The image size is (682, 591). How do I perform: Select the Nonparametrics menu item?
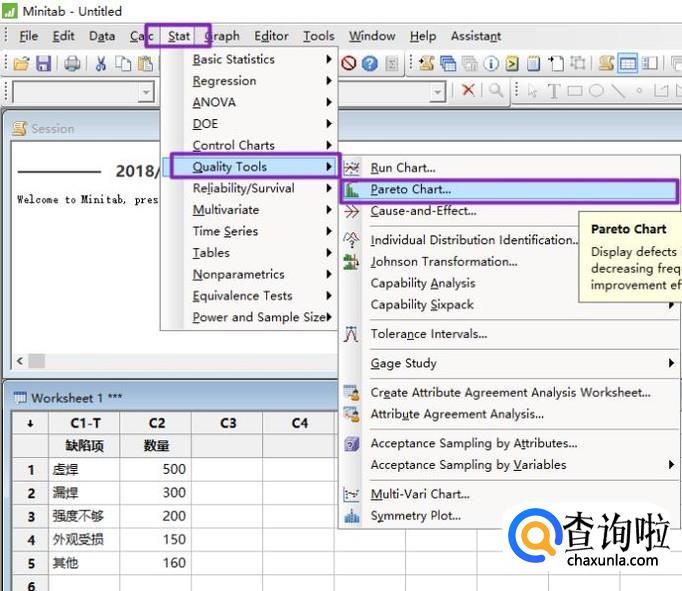[x=249, y=274]
